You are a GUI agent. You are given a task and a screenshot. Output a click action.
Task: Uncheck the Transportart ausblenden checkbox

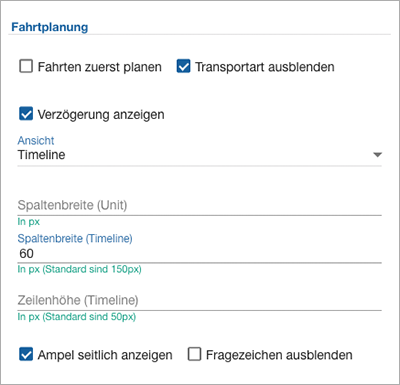(183, 66)
